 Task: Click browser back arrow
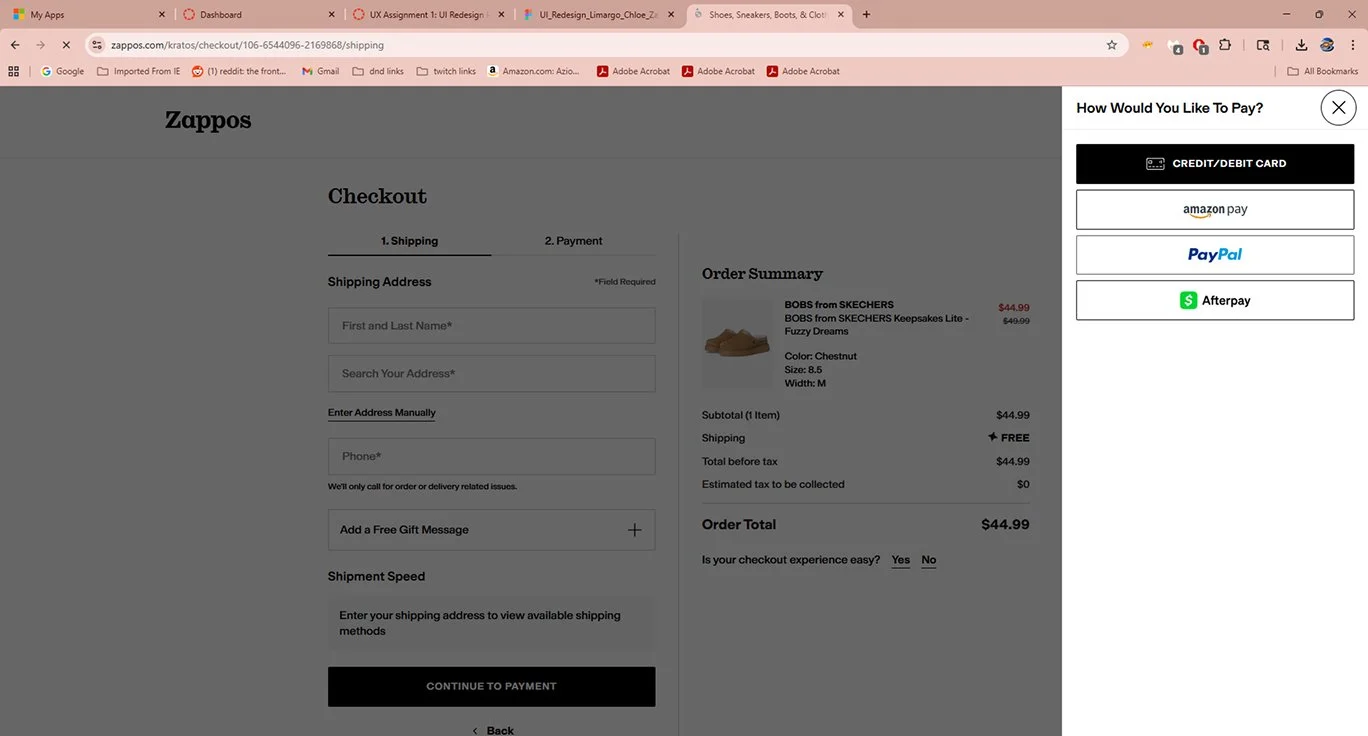coord(15,45)
